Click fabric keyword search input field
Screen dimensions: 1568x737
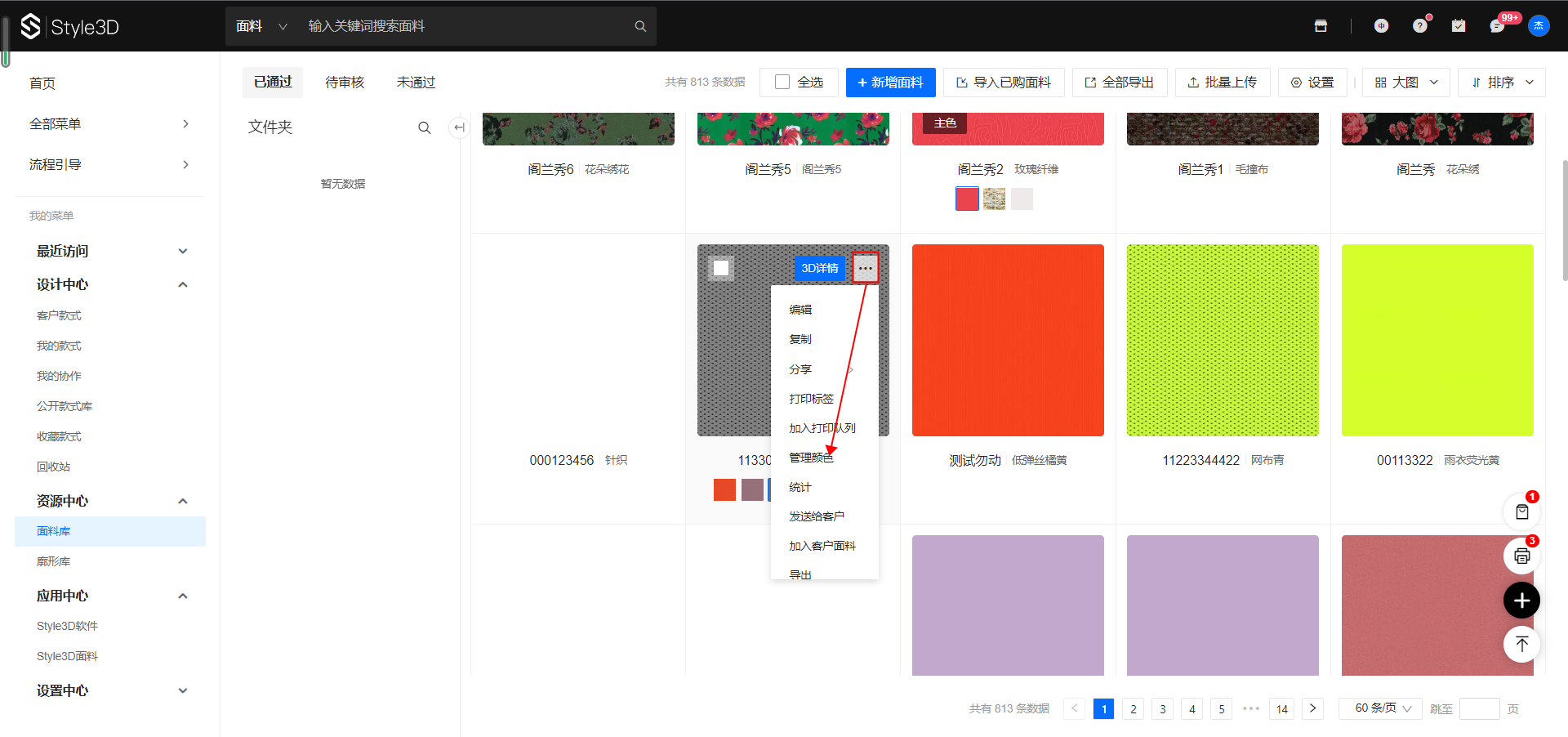pyautogui.click(x=465, y=26)
